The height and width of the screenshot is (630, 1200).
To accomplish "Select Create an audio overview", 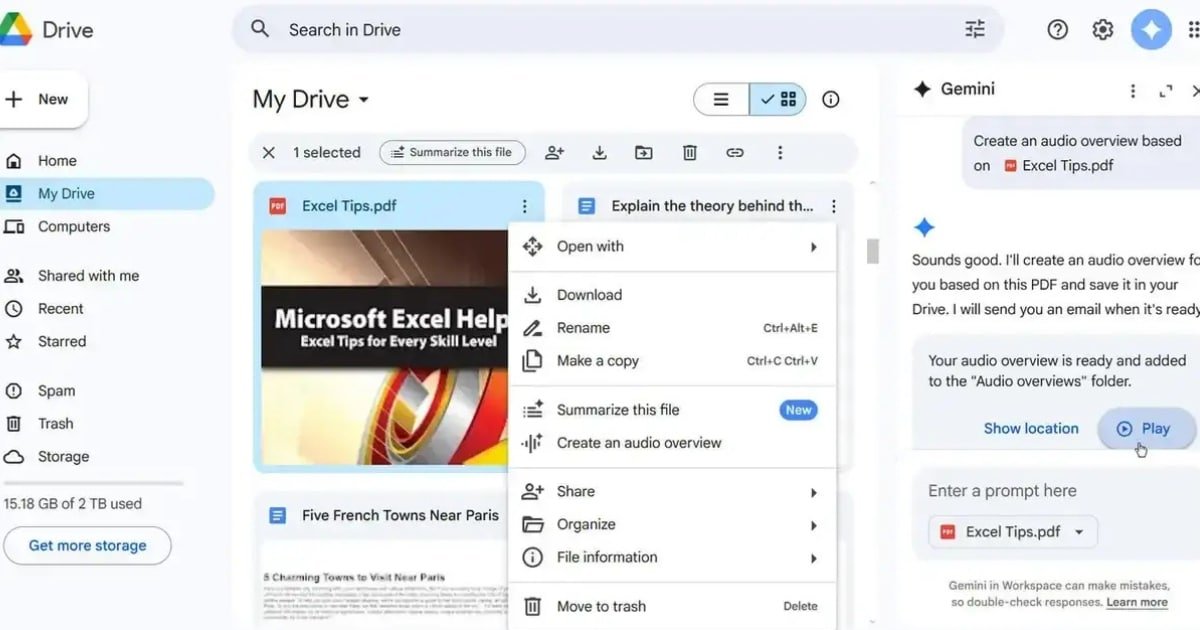I will click(x=672, y=443).
